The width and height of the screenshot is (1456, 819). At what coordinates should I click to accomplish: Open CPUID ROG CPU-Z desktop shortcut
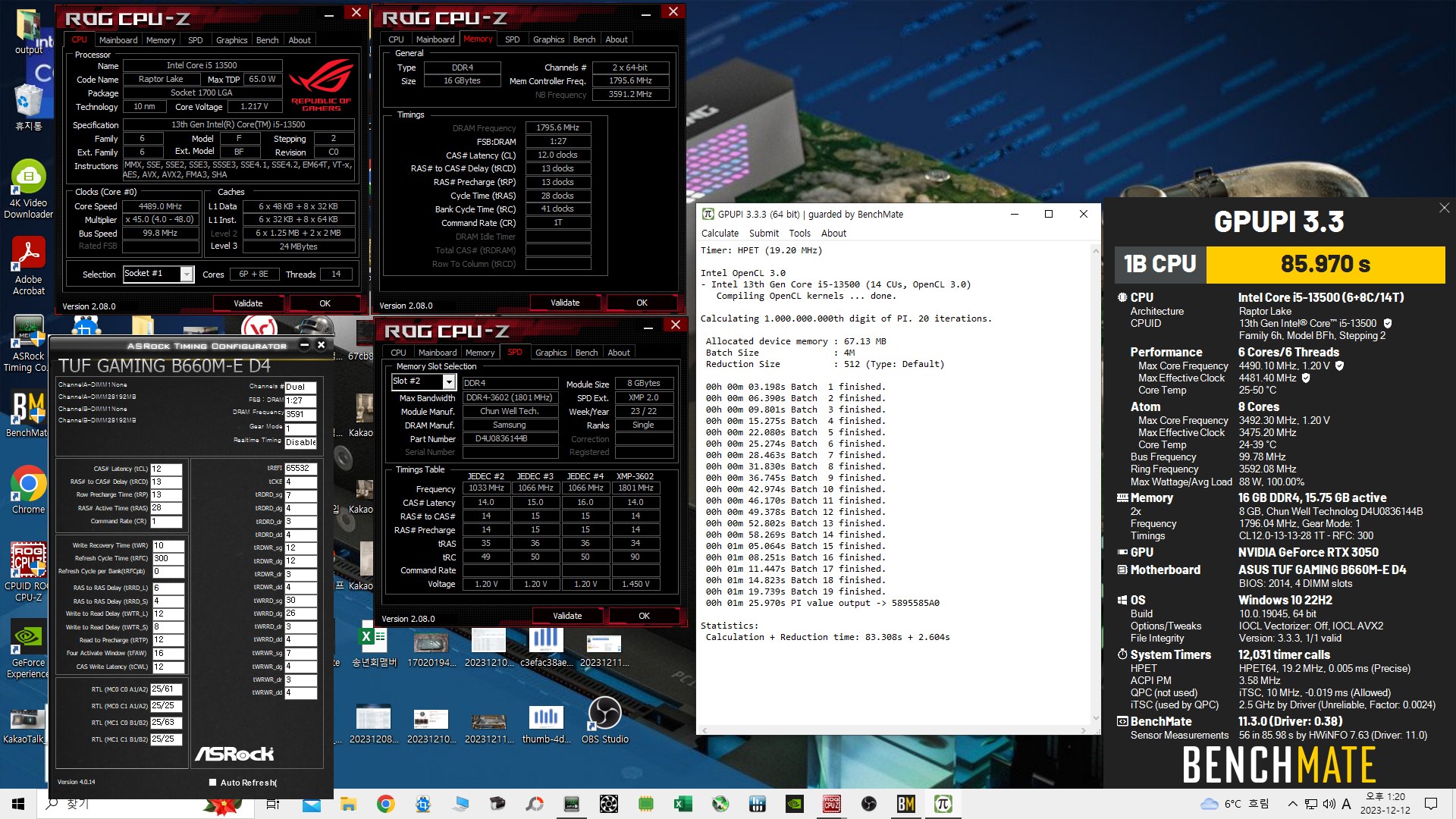tap(29, 573)
